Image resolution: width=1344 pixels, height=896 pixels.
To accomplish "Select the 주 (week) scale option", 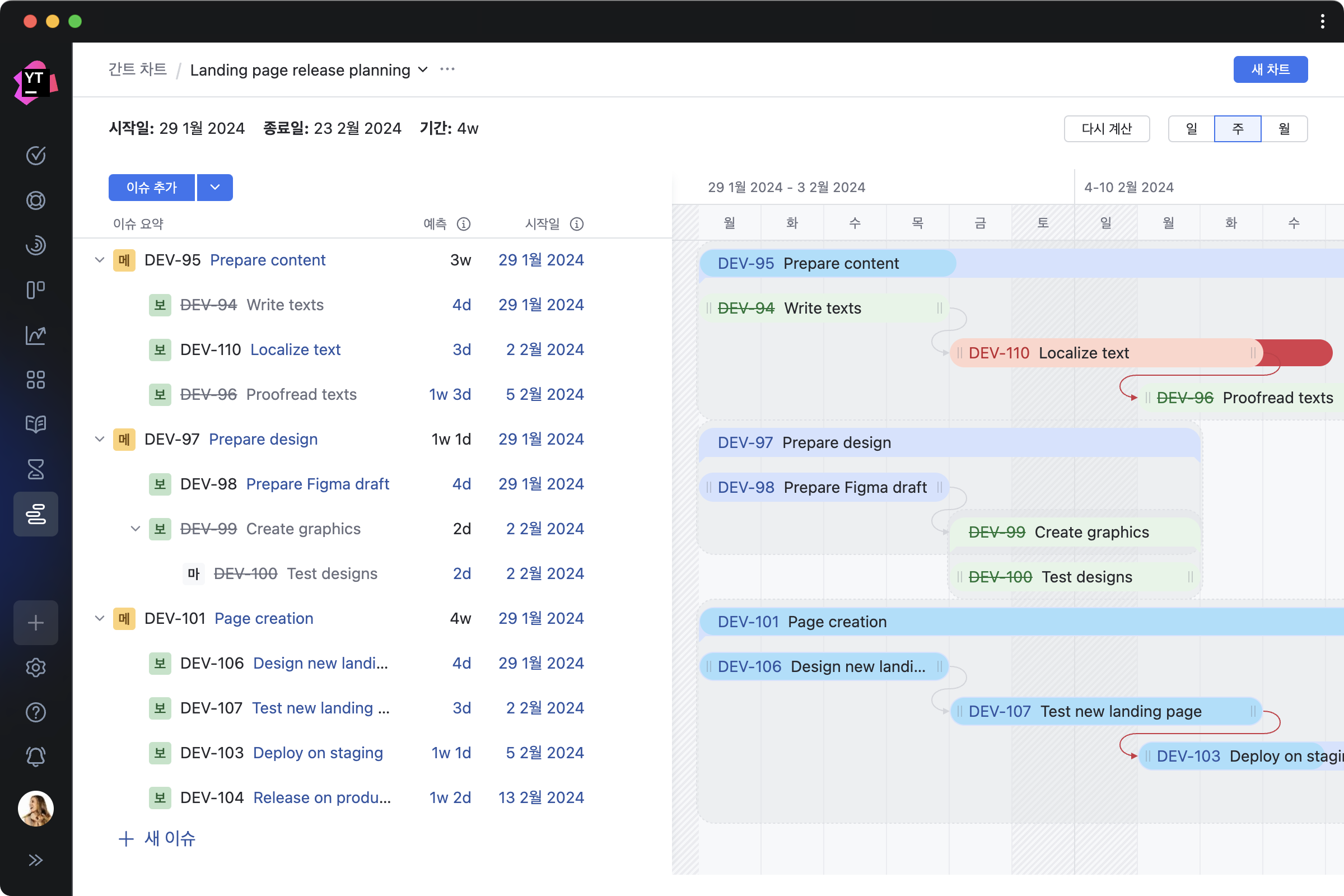I will (x=1238, y=129).
